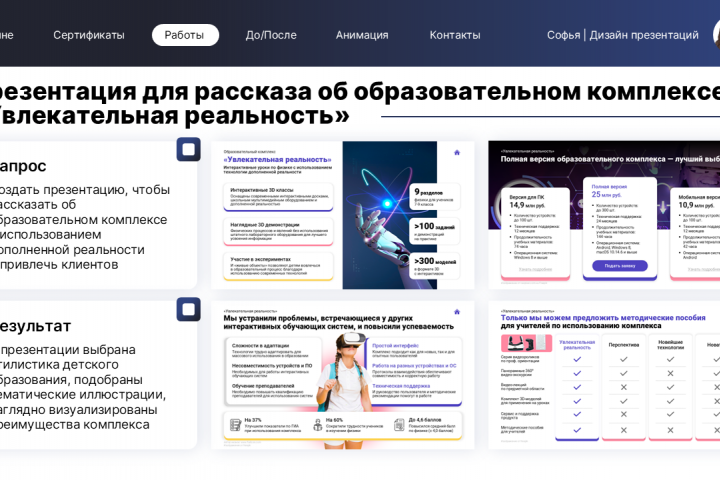The width and height of the screenshot is (720, 480).
Task: Click the «9 разделов» stat card
Action: (434, 197)
